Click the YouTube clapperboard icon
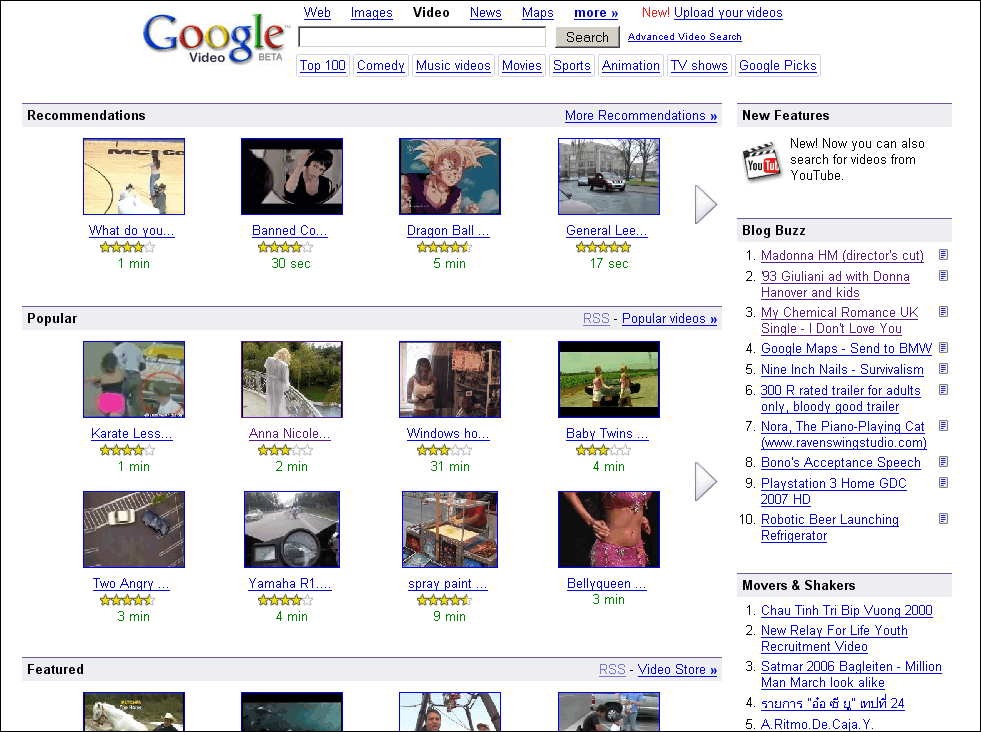981x732 pixels. 761,161
